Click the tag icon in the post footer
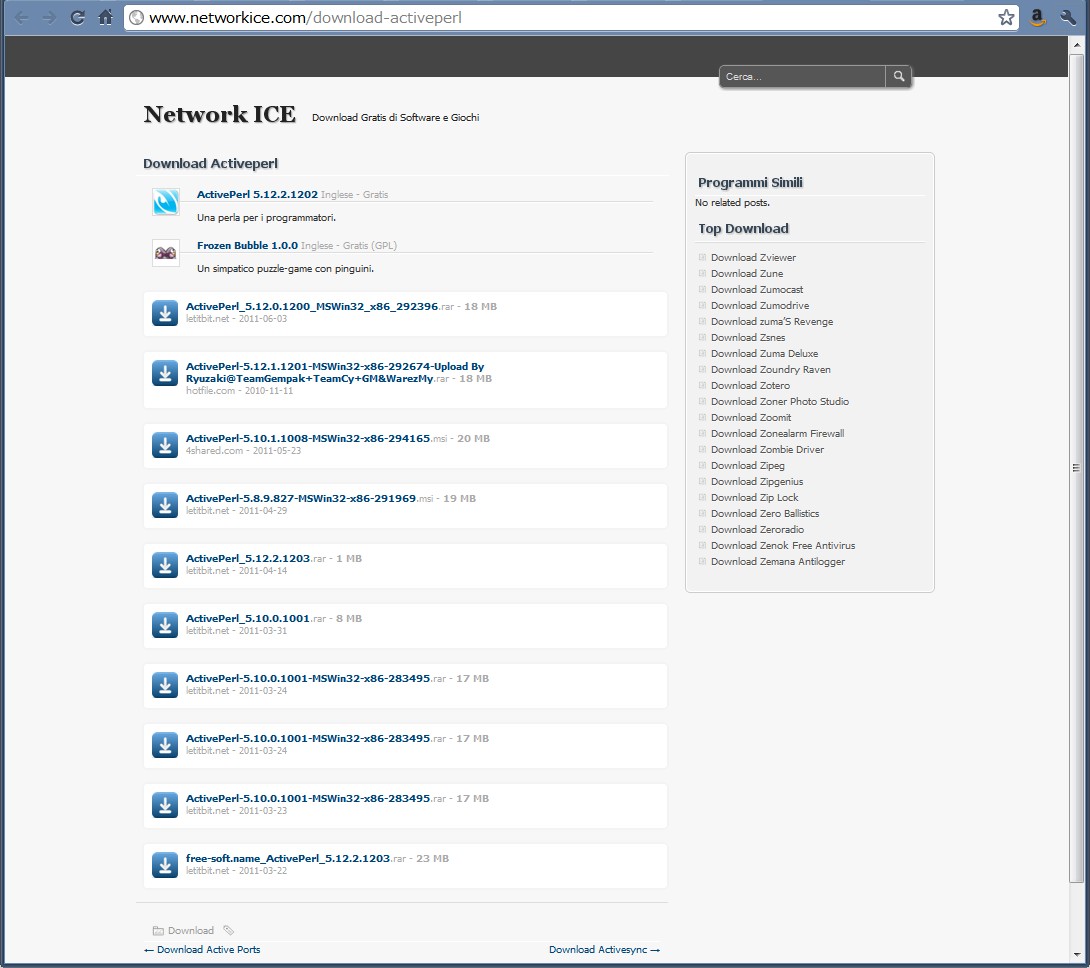1090x968 pixels. (x=229, y=930)
